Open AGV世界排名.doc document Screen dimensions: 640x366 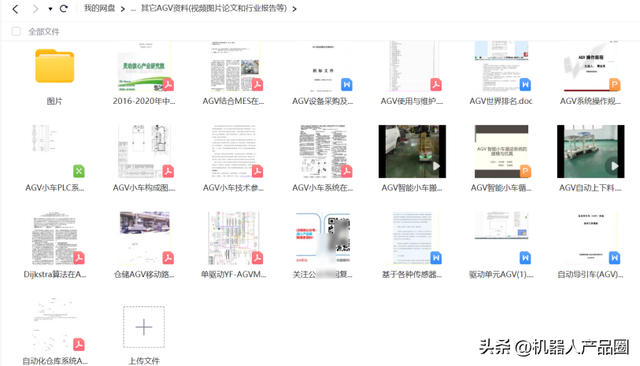[502, 66]
